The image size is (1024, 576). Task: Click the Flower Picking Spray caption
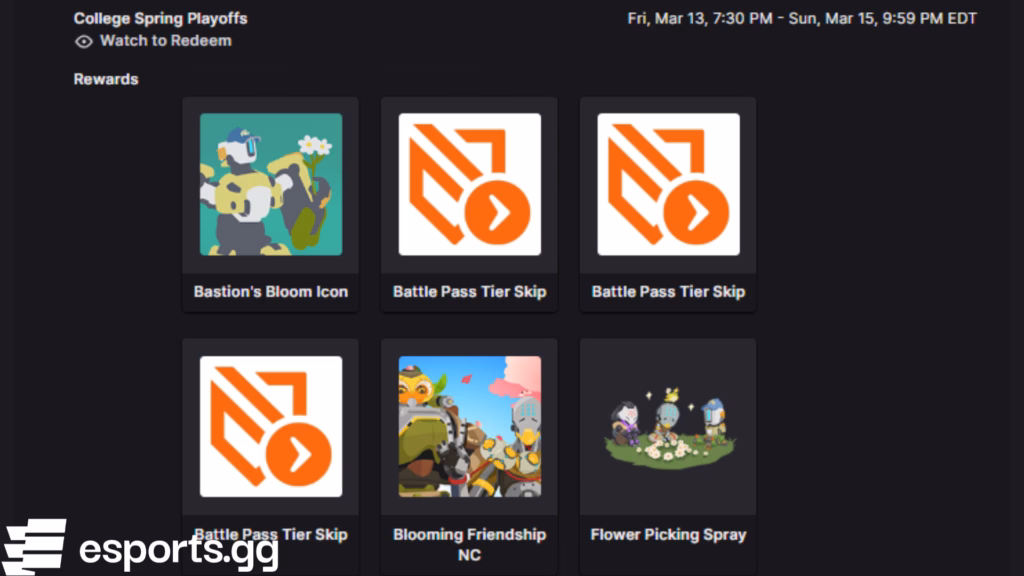coord(668,534)
